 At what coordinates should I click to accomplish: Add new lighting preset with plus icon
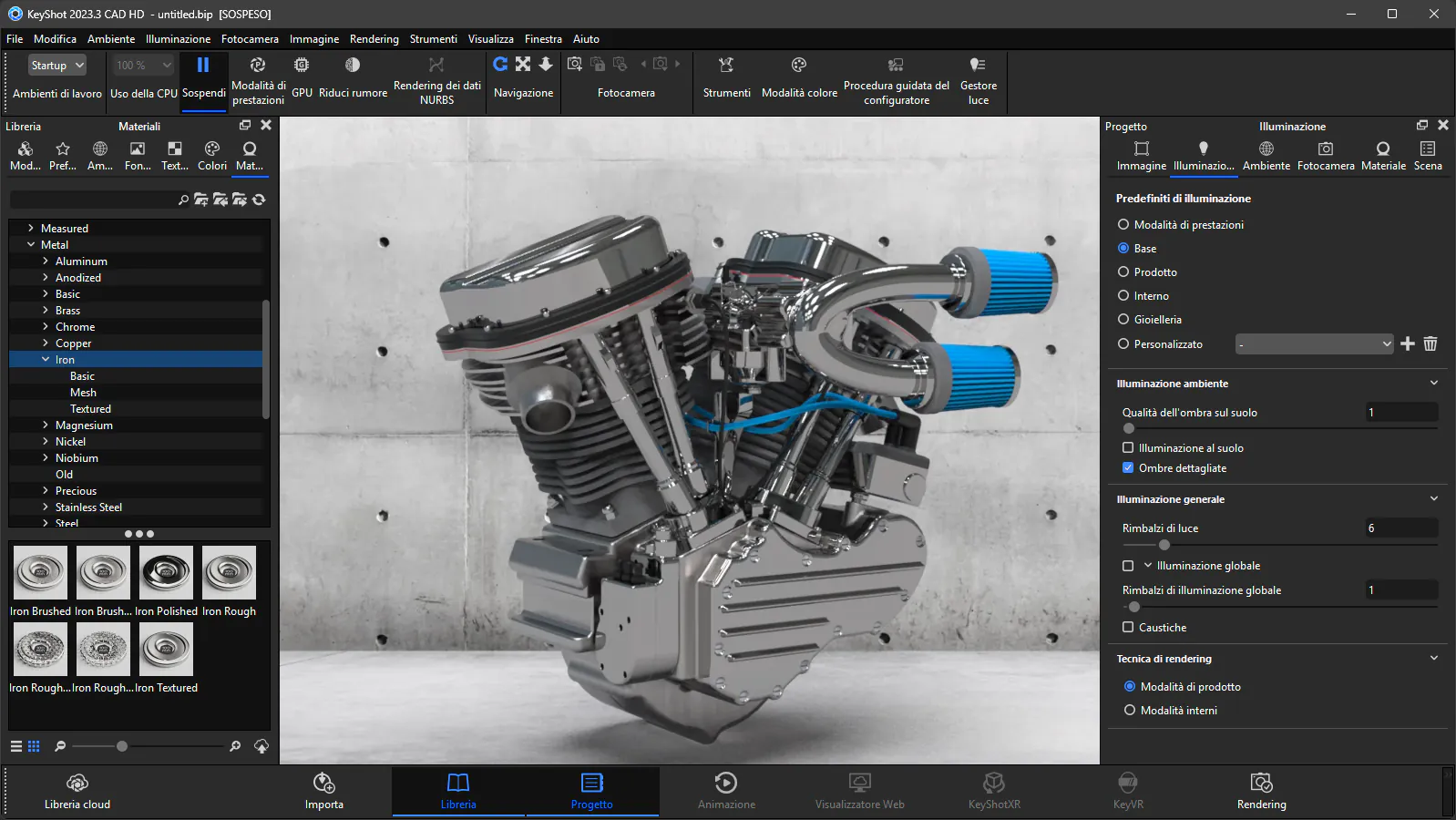pos(1408,343)
